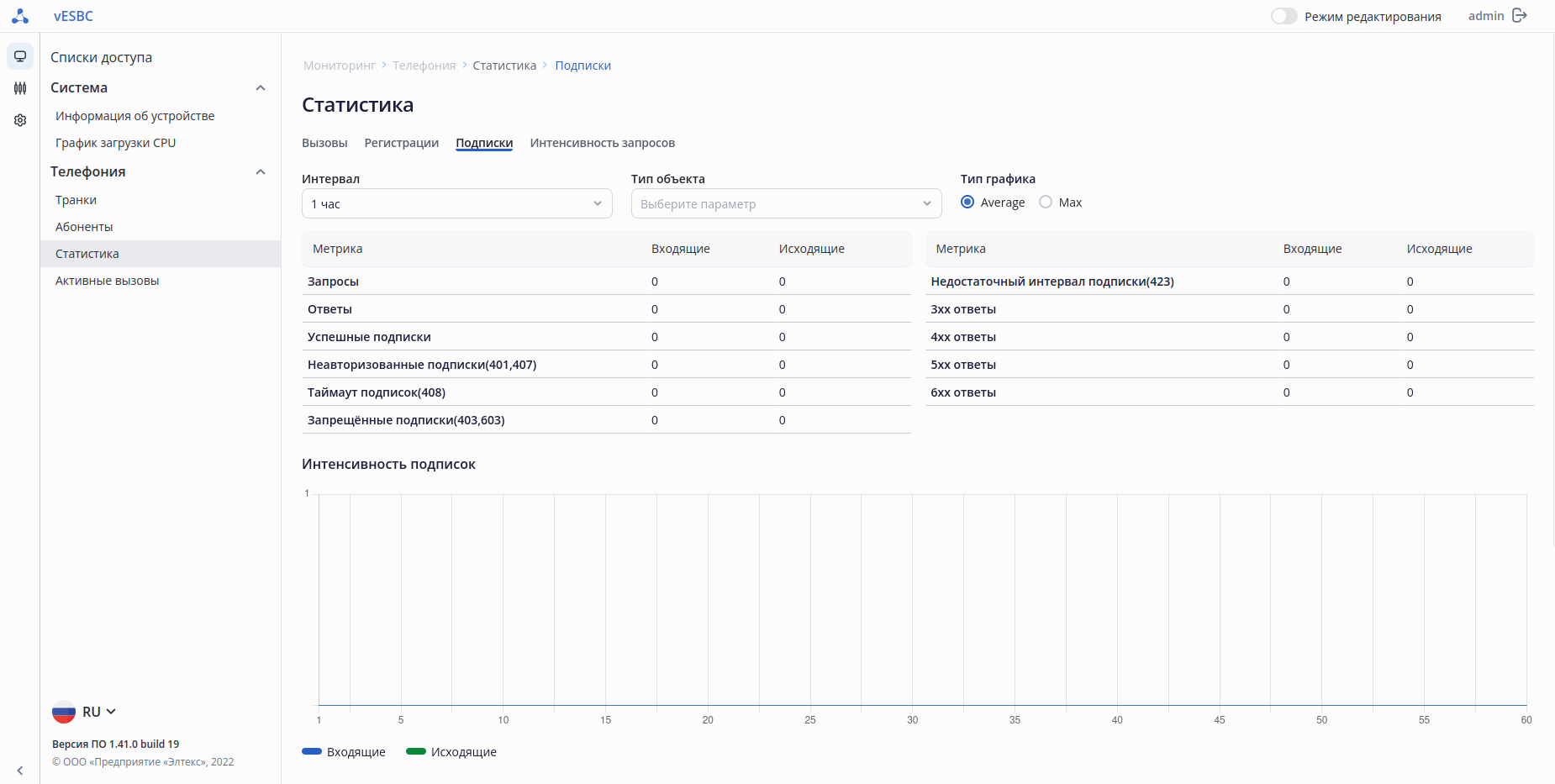Collapse the sidebar with the left arrow

tap(20, 771)
